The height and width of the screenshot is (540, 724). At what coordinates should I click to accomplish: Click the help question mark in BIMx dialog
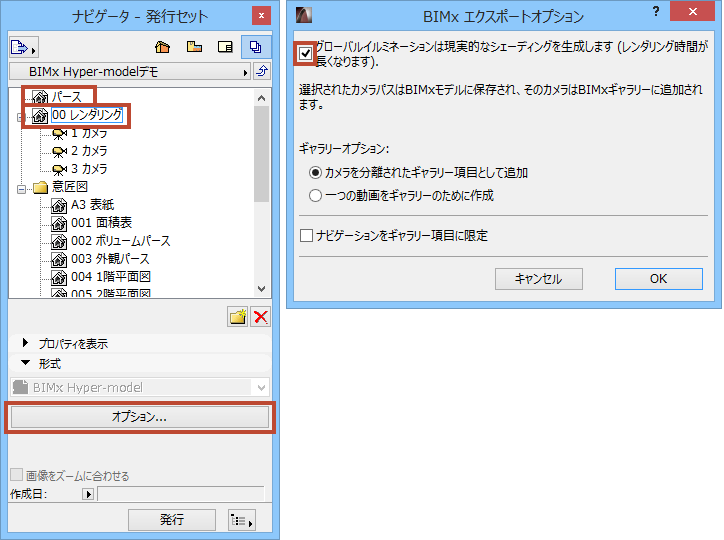pos(656,12)
